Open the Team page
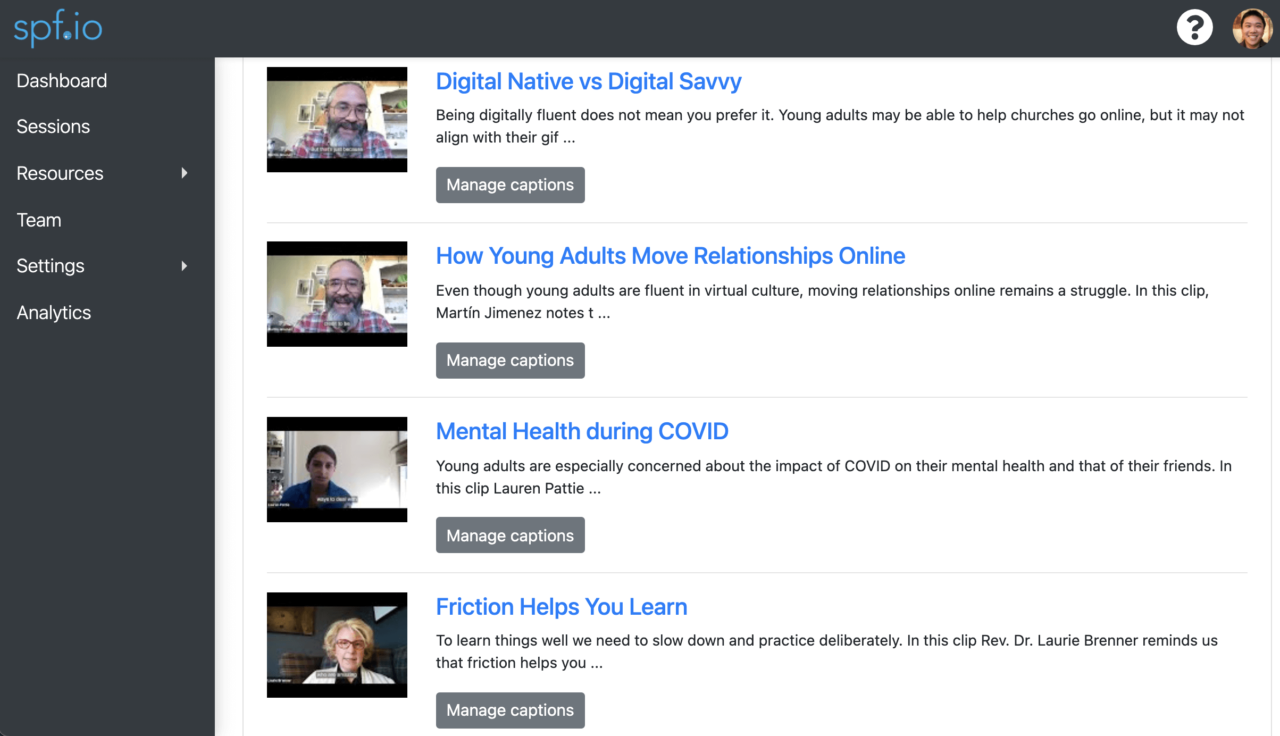This screenshot has height=736, width=1280. point(39,220)
